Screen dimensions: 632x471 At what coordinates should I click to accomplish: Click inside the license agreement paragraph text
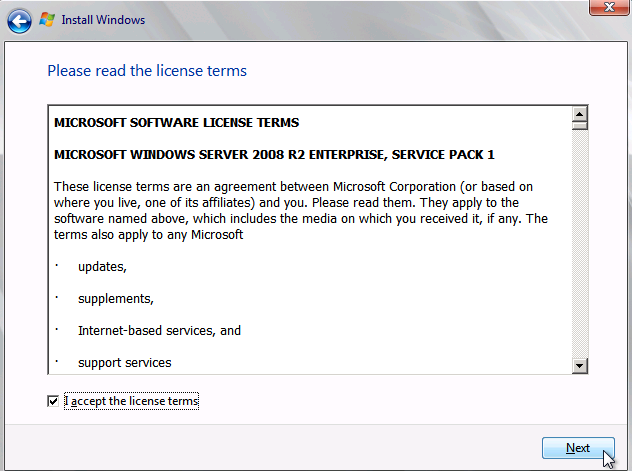coord(300,203)
